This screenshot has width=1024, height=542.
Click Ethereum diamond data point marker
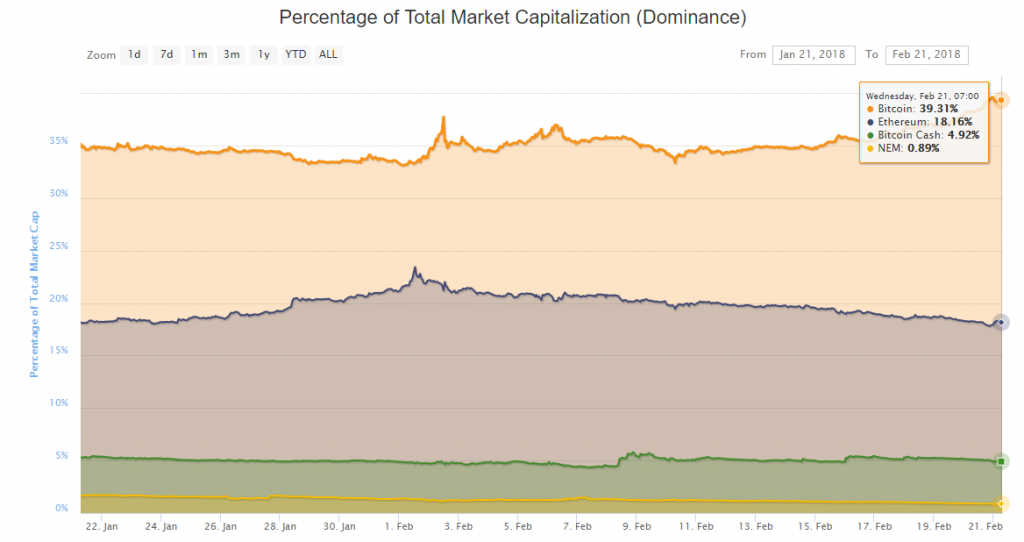point(1001,322)
